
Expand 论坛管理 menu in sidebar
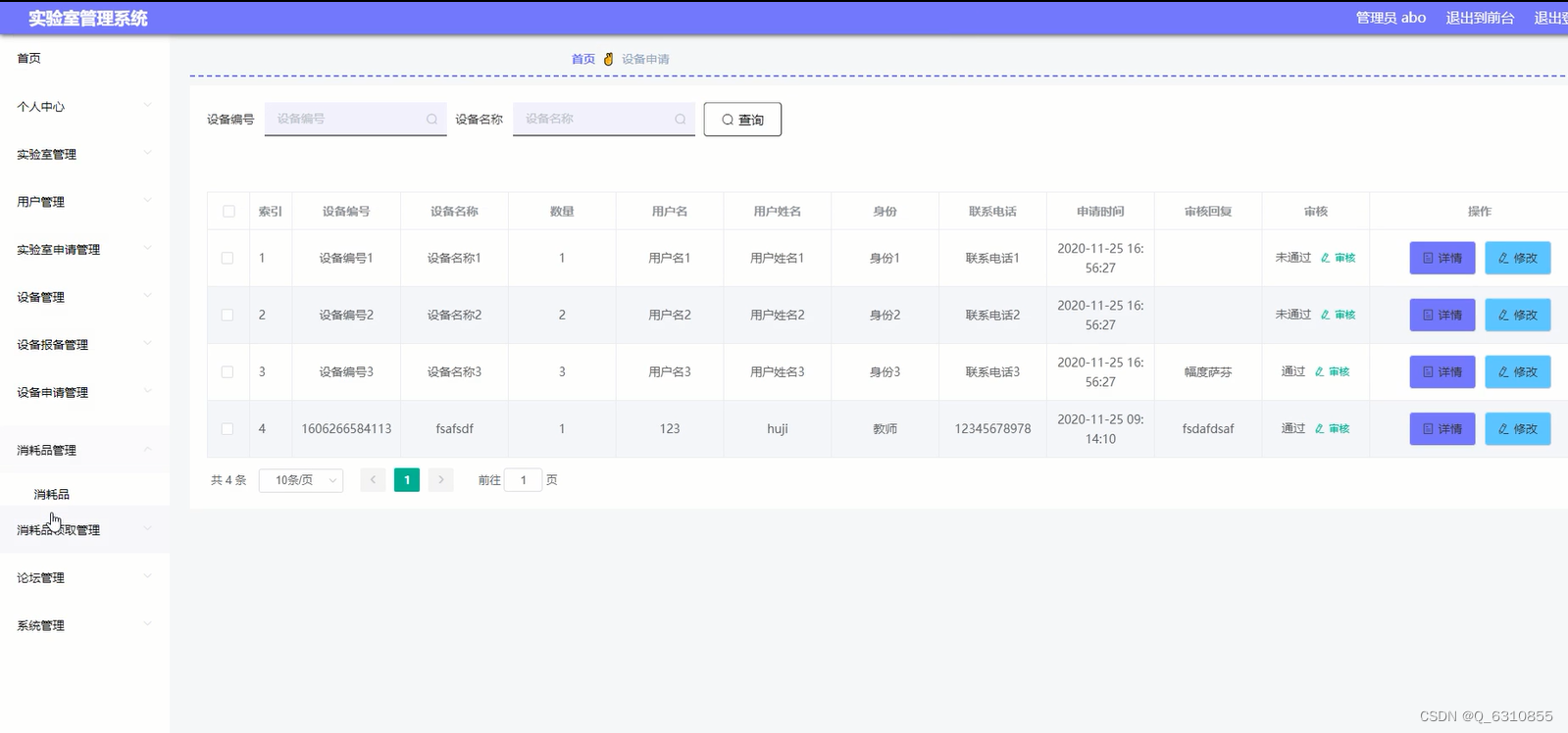pos(84,578)
